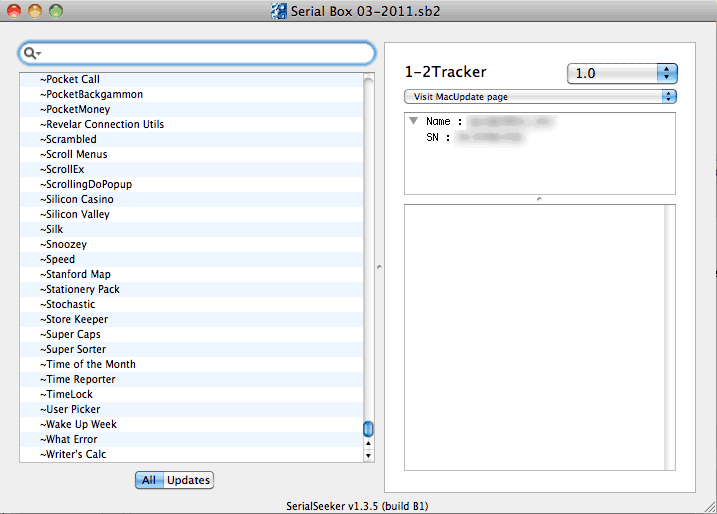Viewport: 717px width, 514px height.
Task: Select the All tab
Action: point(149,480)
